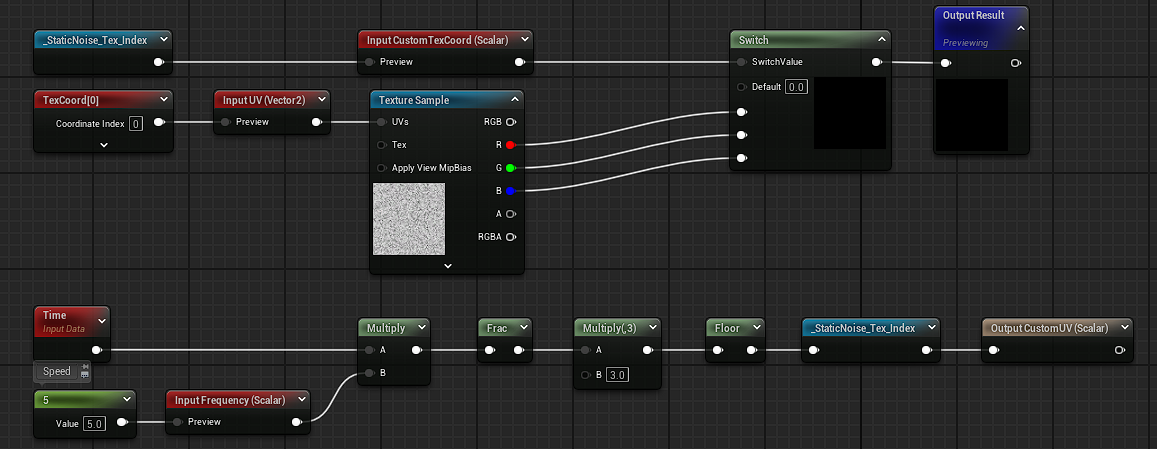1157x449 pixels.
Task: Click the TexCoord[0] output pin
Action: click(x=159, y=122)
